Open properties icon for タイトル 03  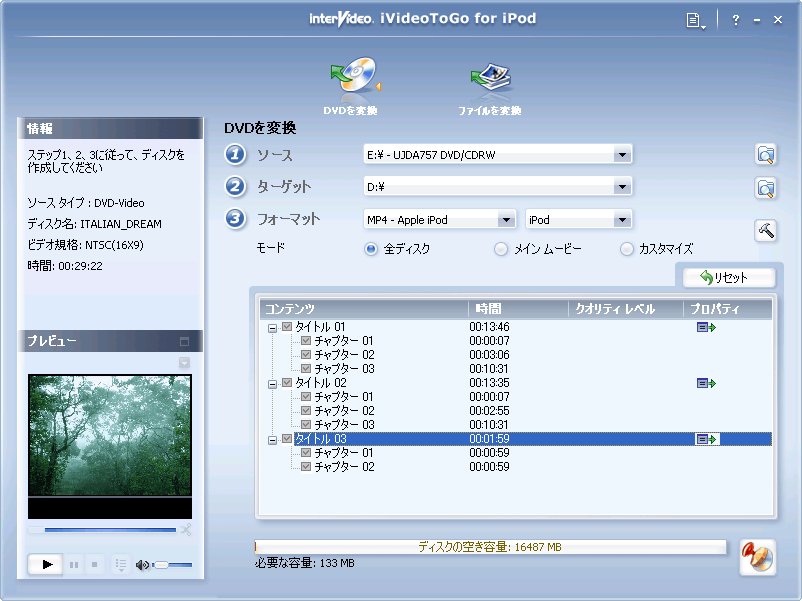pos(707,439)
